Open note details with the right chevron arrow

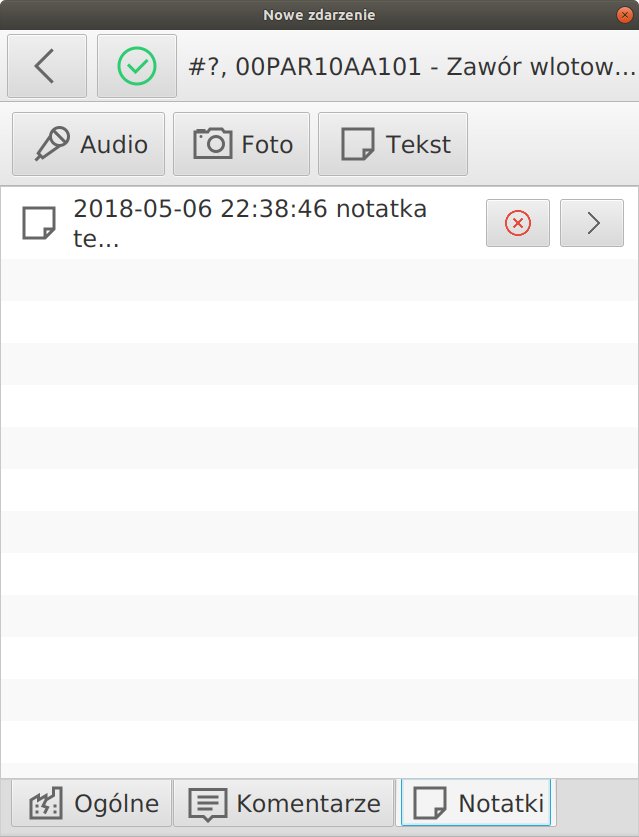click(x=591, y=223)
